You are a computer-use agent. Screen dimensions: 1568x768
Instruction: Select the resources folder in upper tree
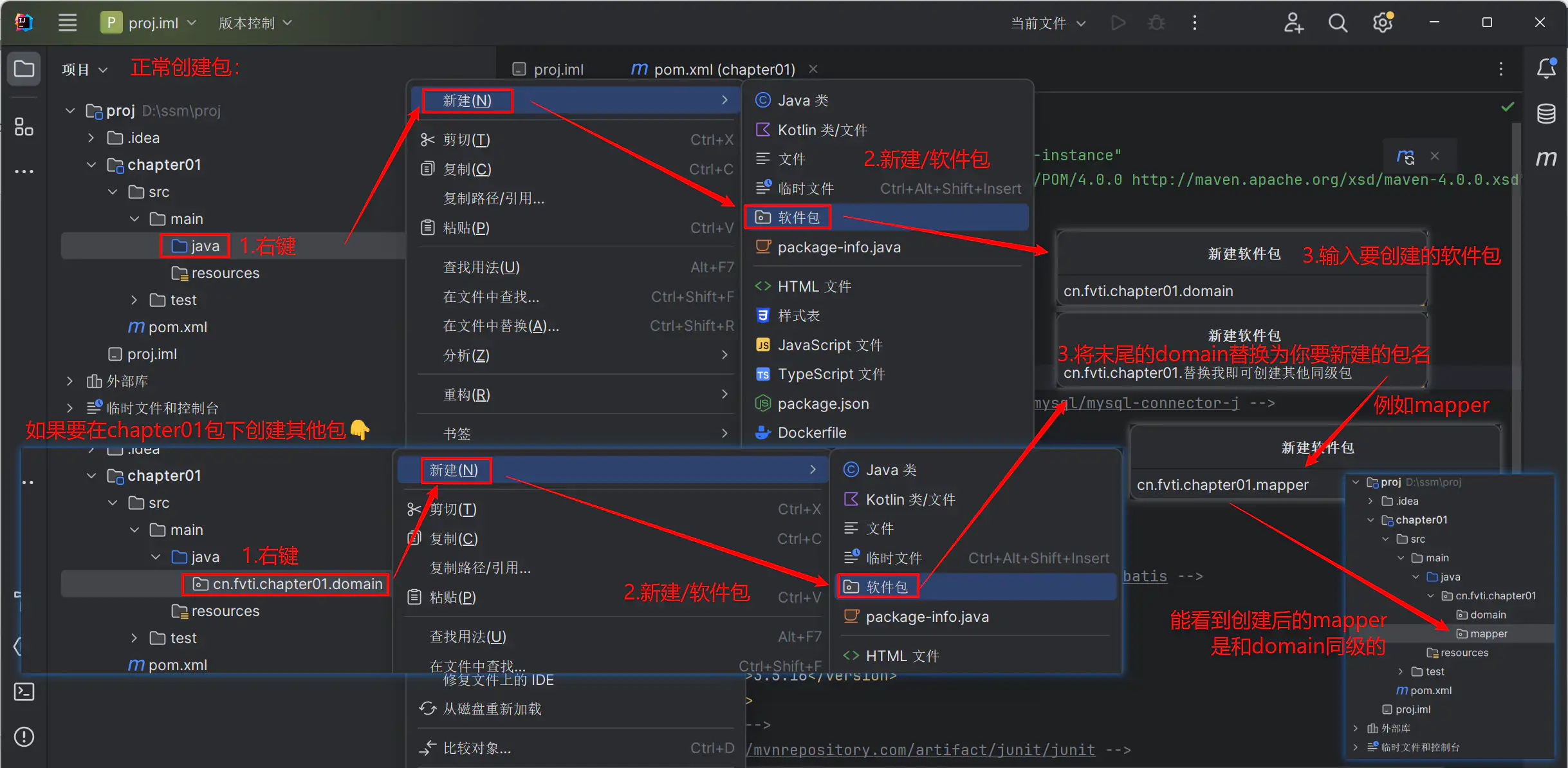[216, 273]
